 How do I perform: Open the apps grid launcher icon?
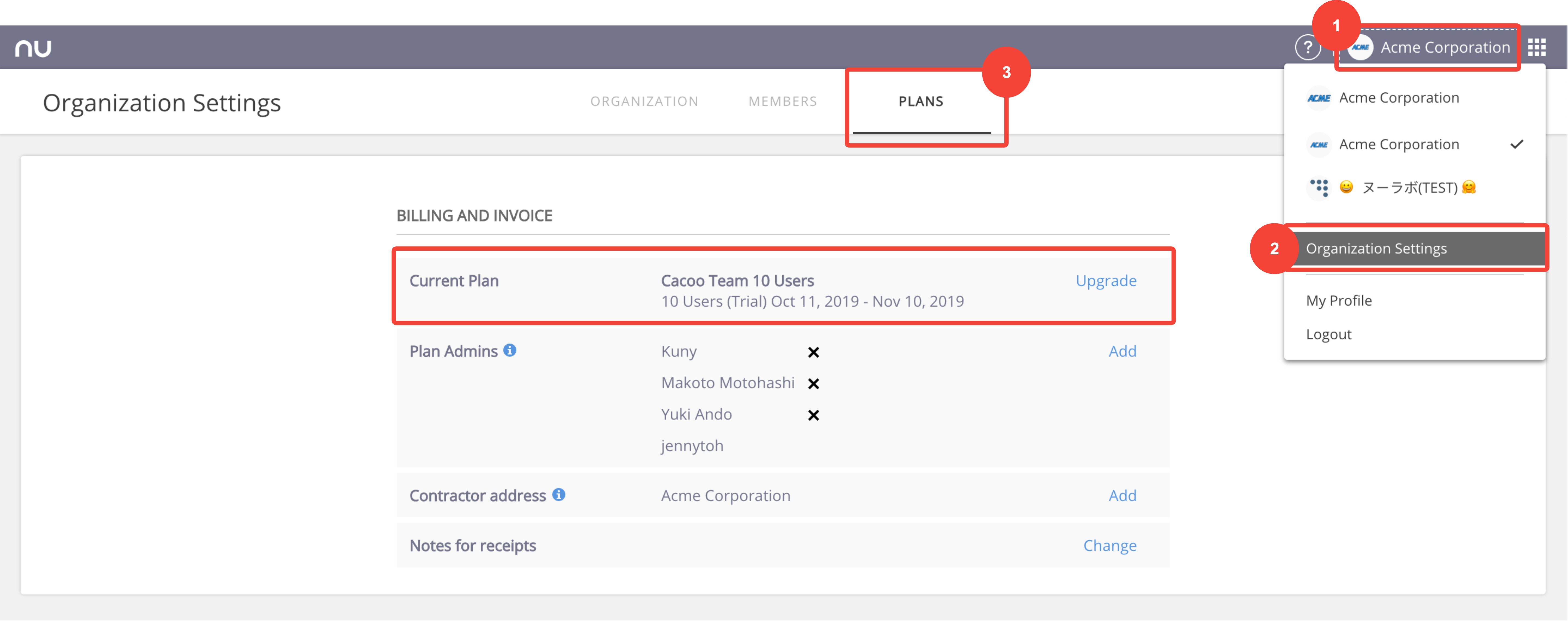tap(1536, 47)
